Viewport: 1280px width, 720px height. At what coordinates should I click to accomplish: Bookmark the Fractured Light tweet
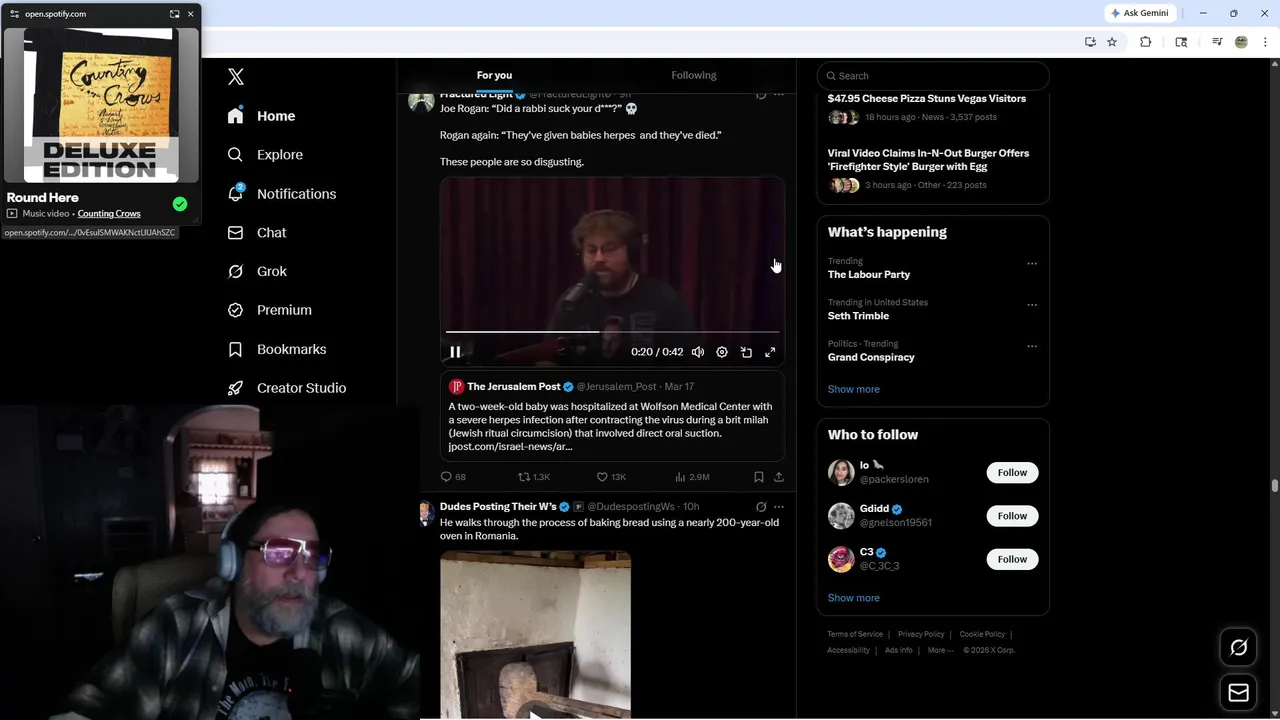tap(759, 477)
